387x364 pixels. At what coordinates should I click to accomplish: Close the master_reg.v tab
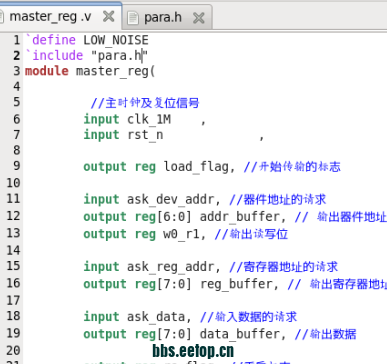108,16
